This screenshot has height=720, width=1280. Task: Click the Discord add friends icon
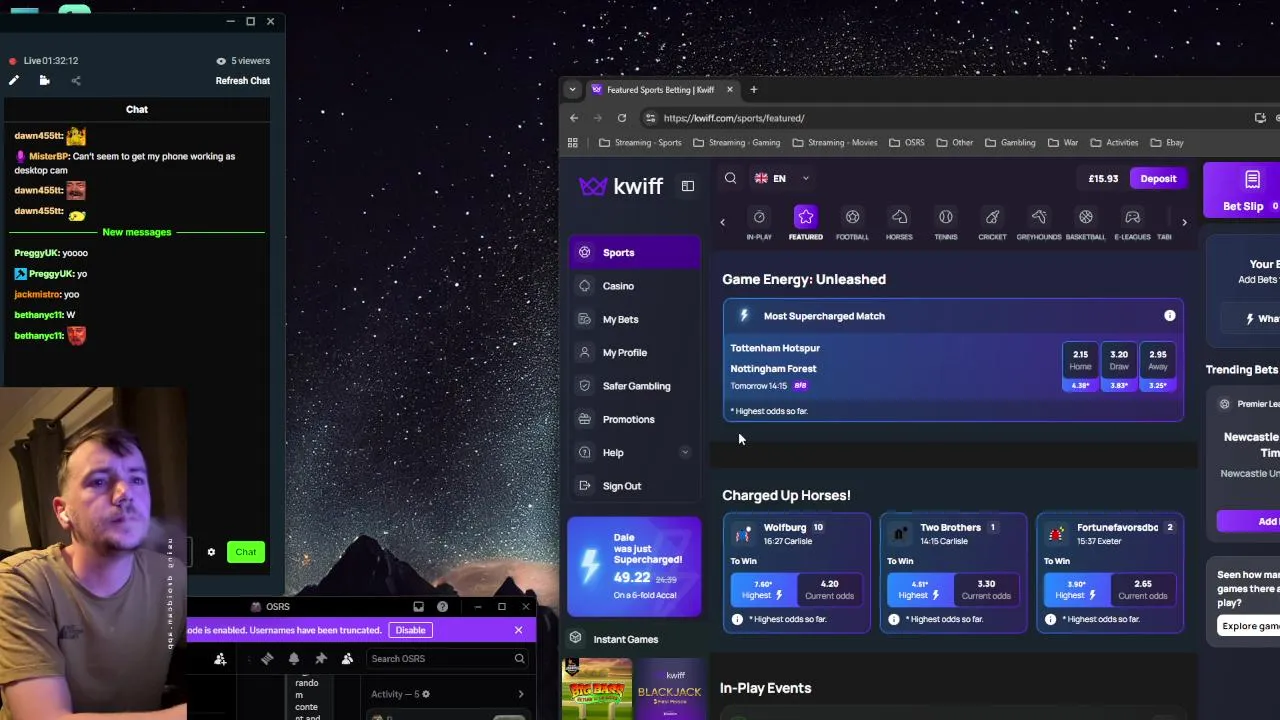click(220, 659)
